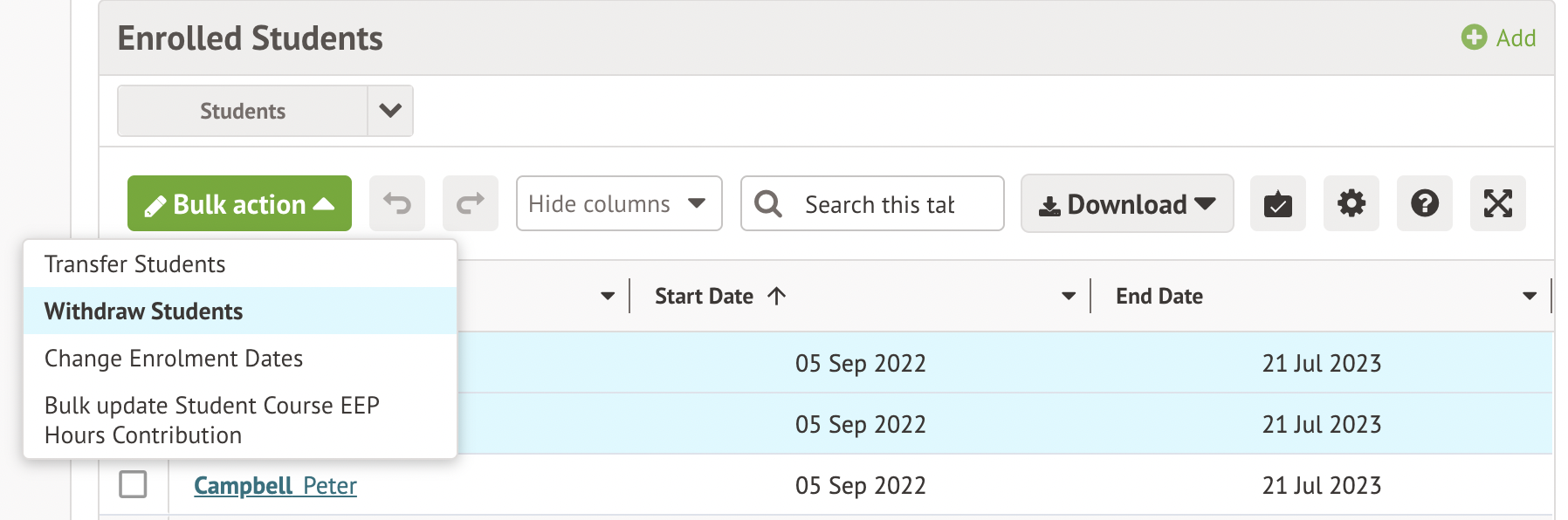Tick the checkbox for Campbell Peter
The width and height of the screenshot is (1568, 520).
click(133, 484)
